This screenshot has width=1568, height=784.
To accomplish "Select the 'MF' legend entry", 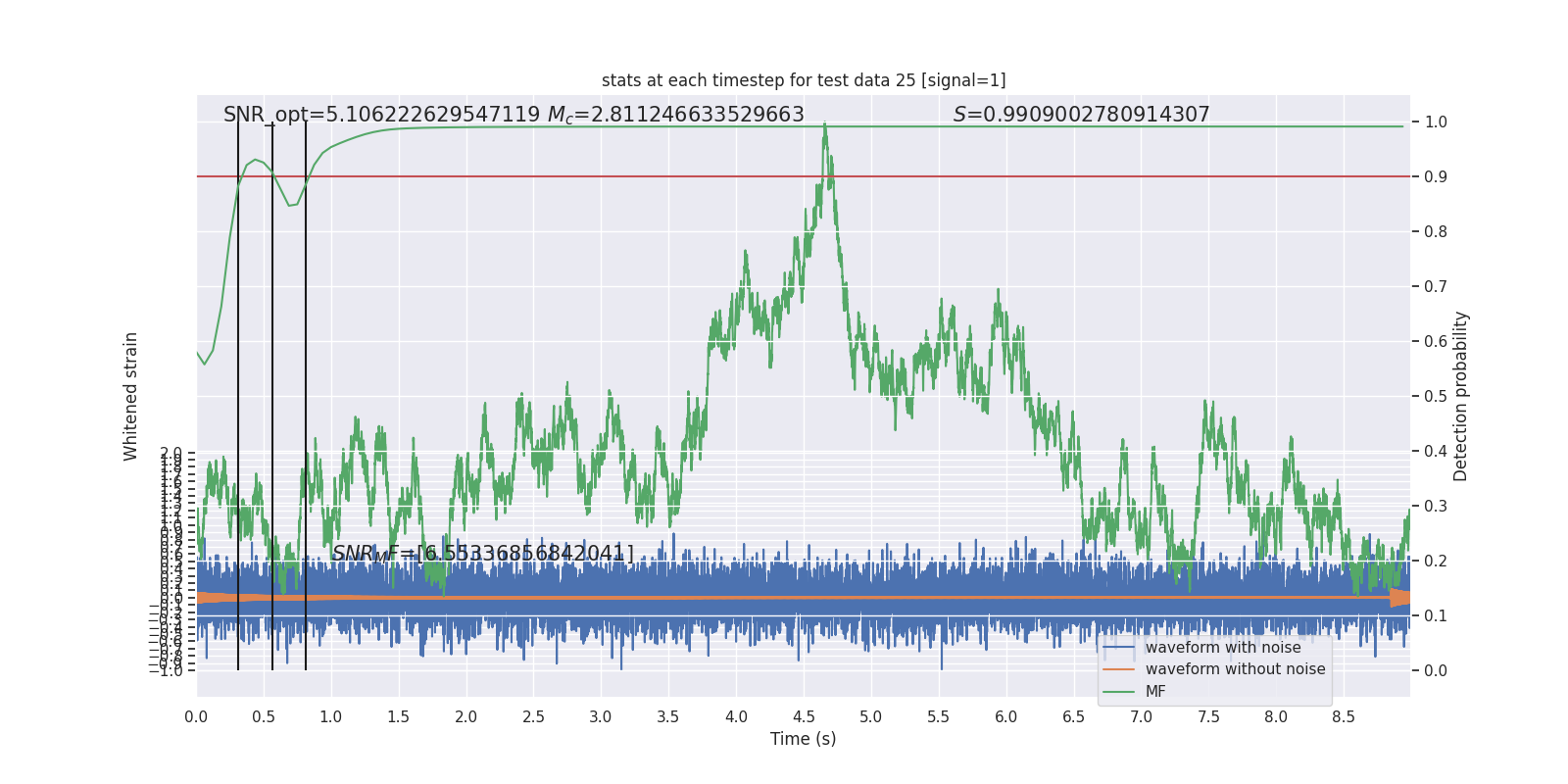I will point(1155,692).
